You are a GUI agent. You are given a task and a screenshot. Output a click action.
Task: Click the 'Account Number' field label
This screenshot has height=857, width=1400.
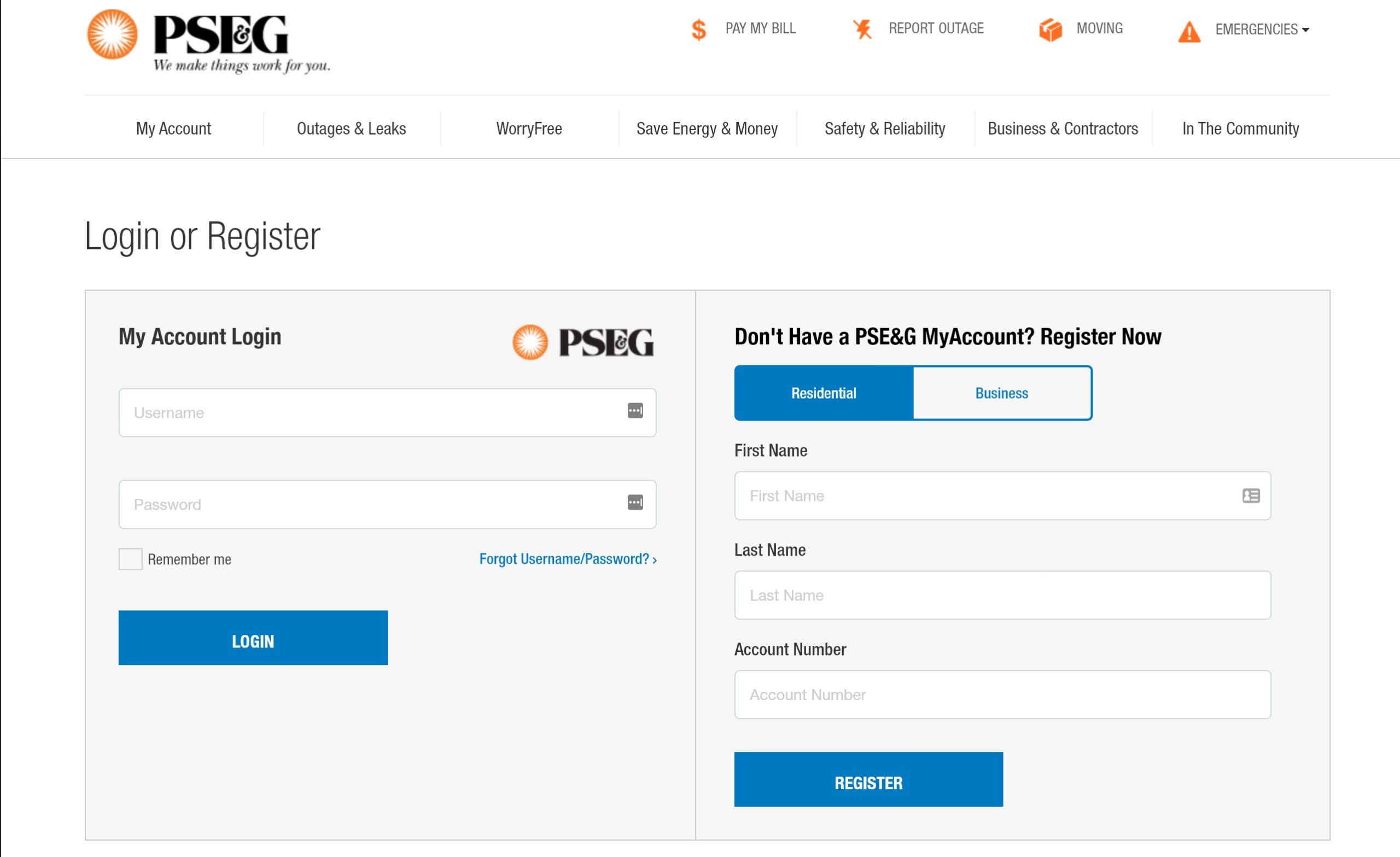point(790,650)
